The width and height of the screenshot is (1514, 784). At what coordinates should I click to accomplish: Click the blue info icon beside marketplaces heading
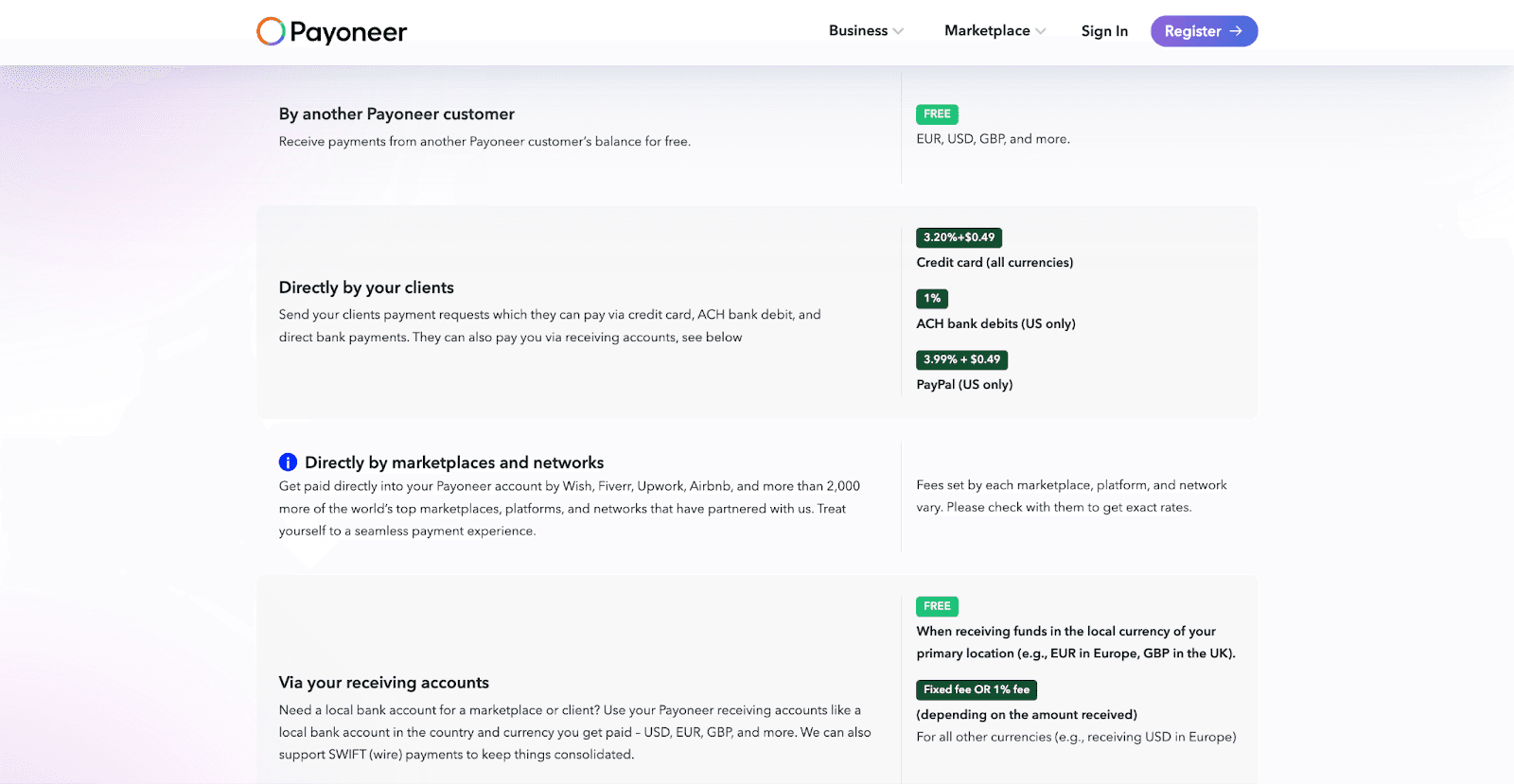[x=288, y=462]
